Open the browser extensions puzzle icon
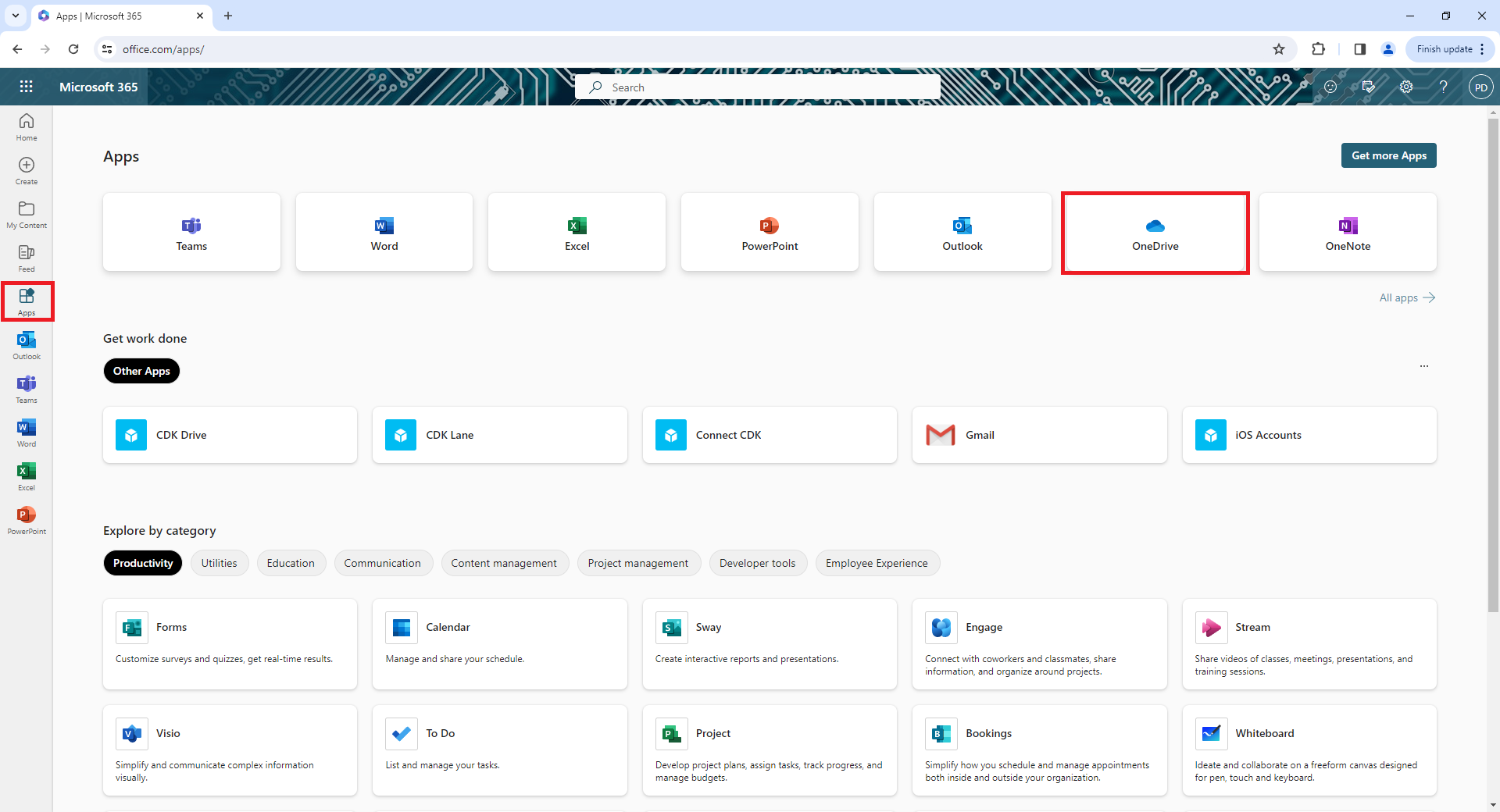The height and width of the screenshot is (812, 1500). tap(1318, 49)
